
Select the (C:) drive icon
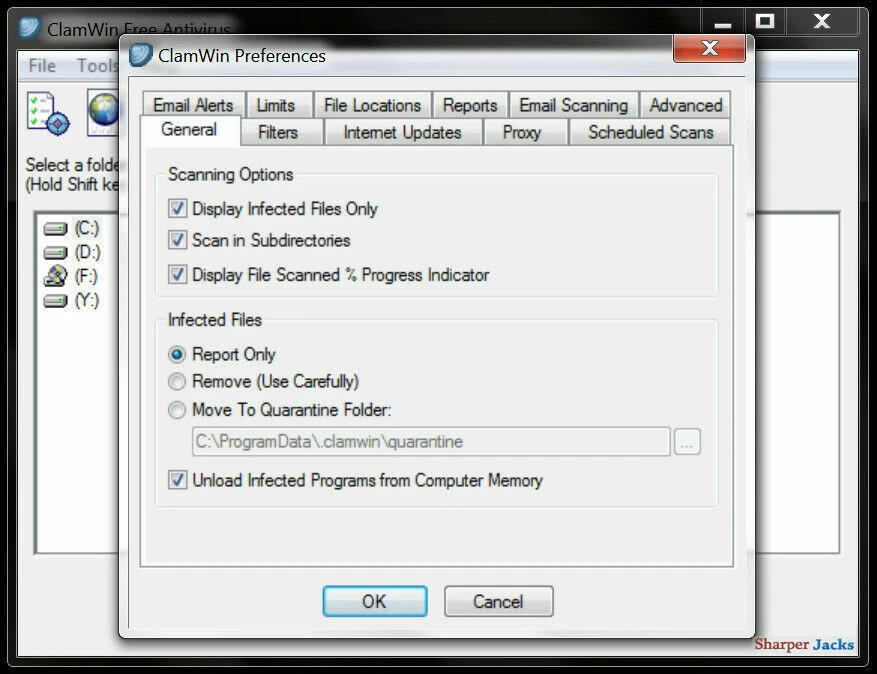pos(55,228)
